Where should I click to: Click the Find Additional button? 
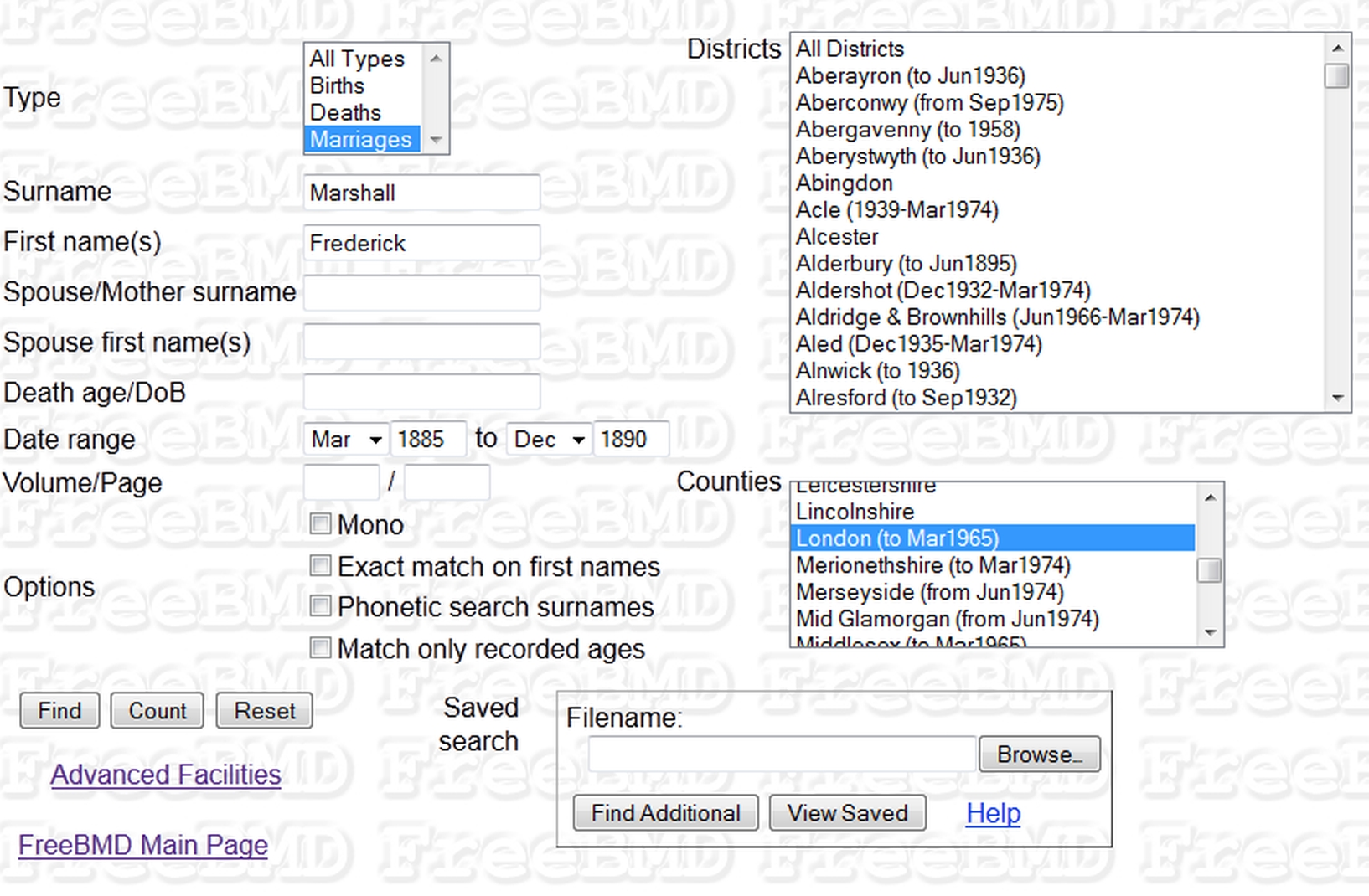666,813
